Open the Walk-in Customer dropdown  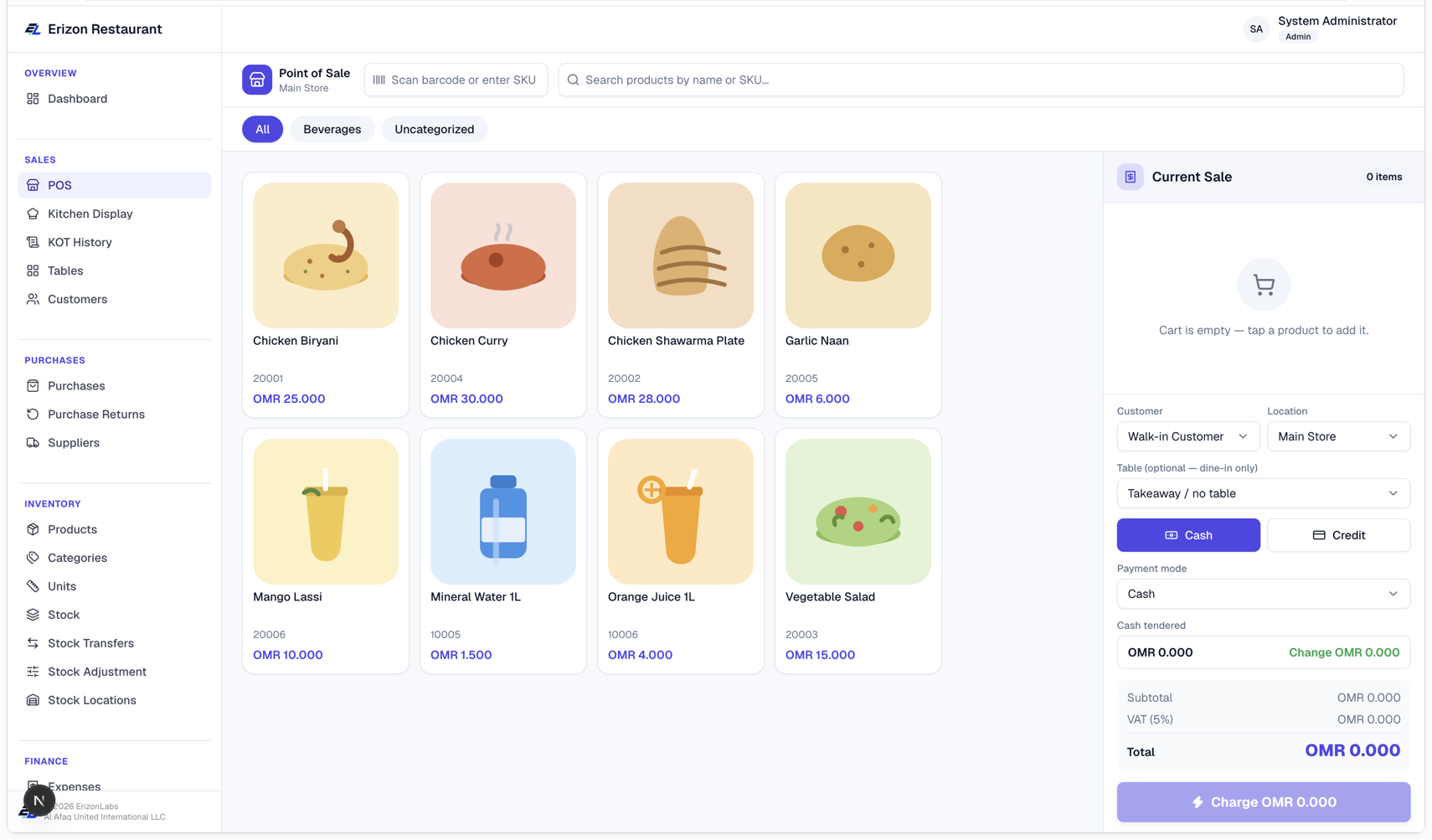point(1187,436)
